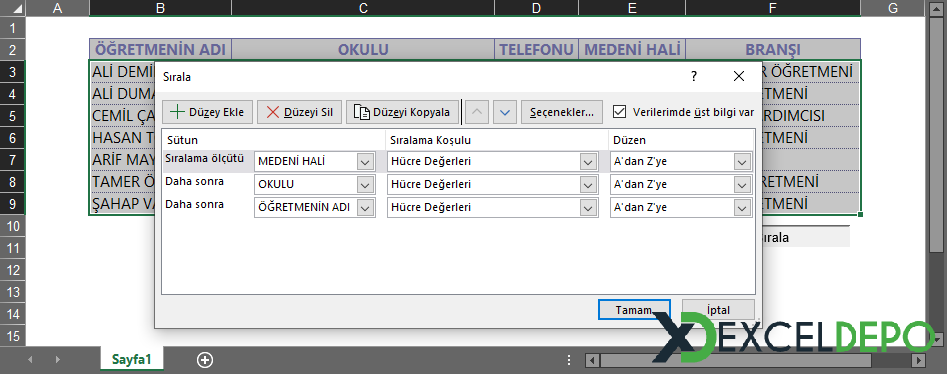The height and width of the screenshot is (374, 947).
Task: Click the Düzeyi Sil button
Action: click(300, 112)
